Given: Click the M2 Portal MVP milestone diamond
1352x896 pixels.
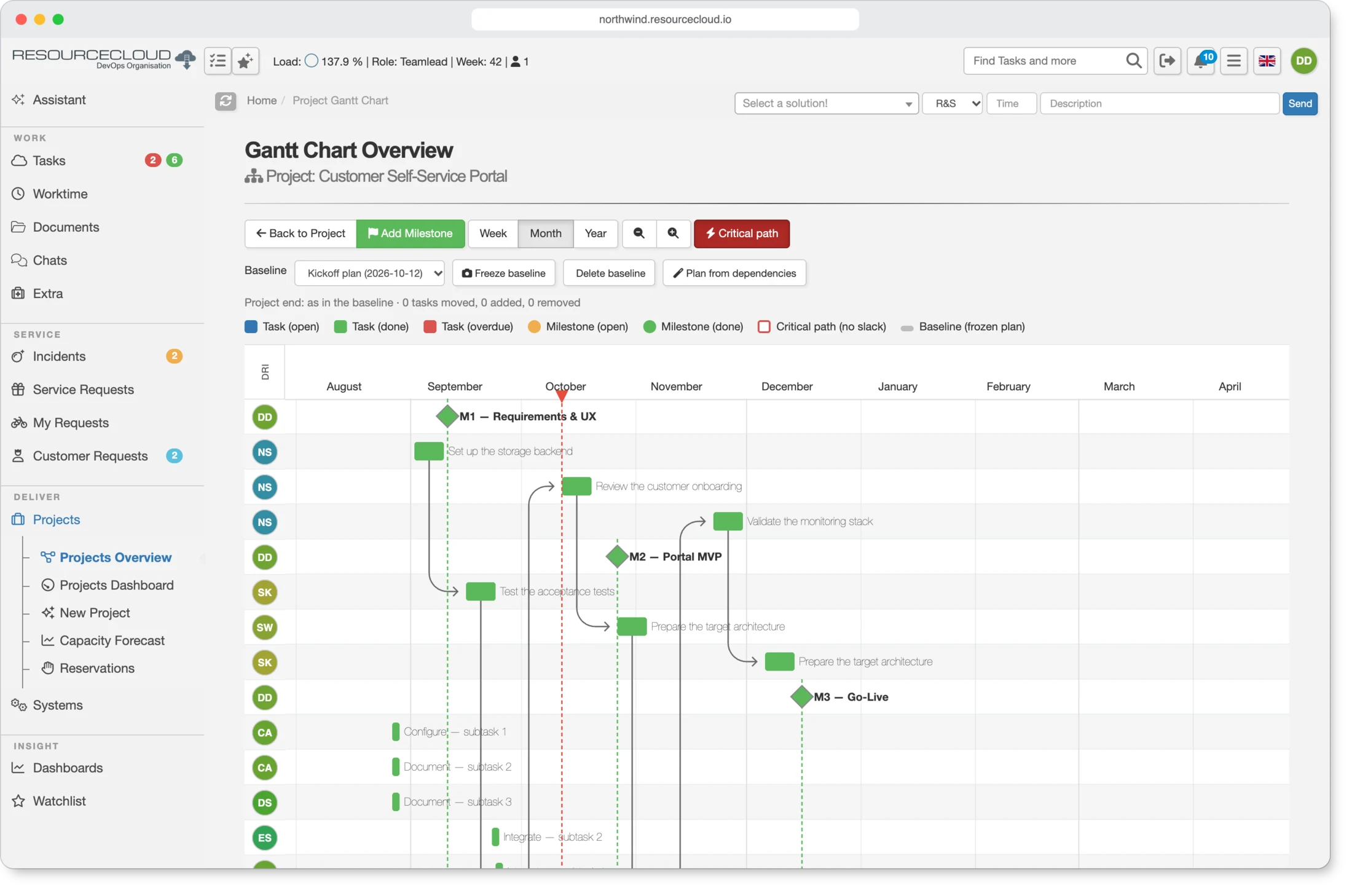Looking at the screenshot, I should point(617,556).
